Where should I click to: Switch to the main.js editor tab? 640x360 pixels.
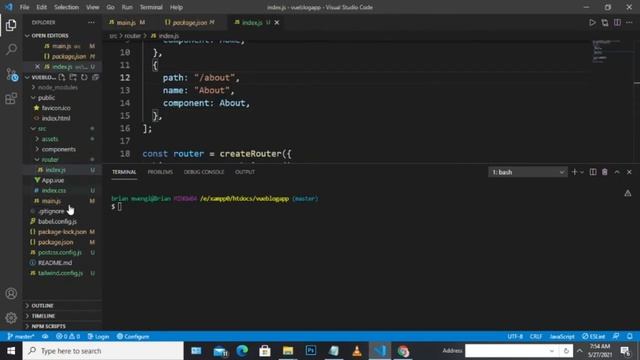[x=127, y=22]
